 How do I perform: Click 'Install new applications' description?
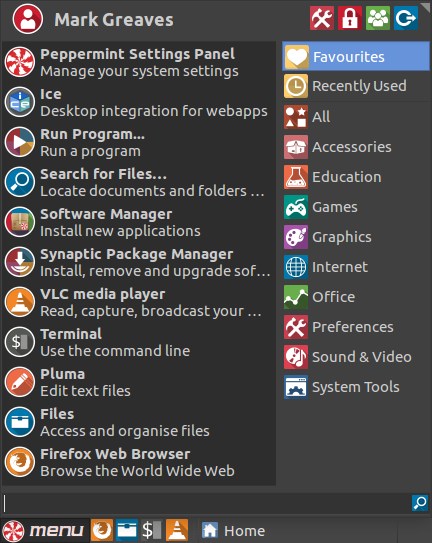pyautogui.click(x=120, y=231)
